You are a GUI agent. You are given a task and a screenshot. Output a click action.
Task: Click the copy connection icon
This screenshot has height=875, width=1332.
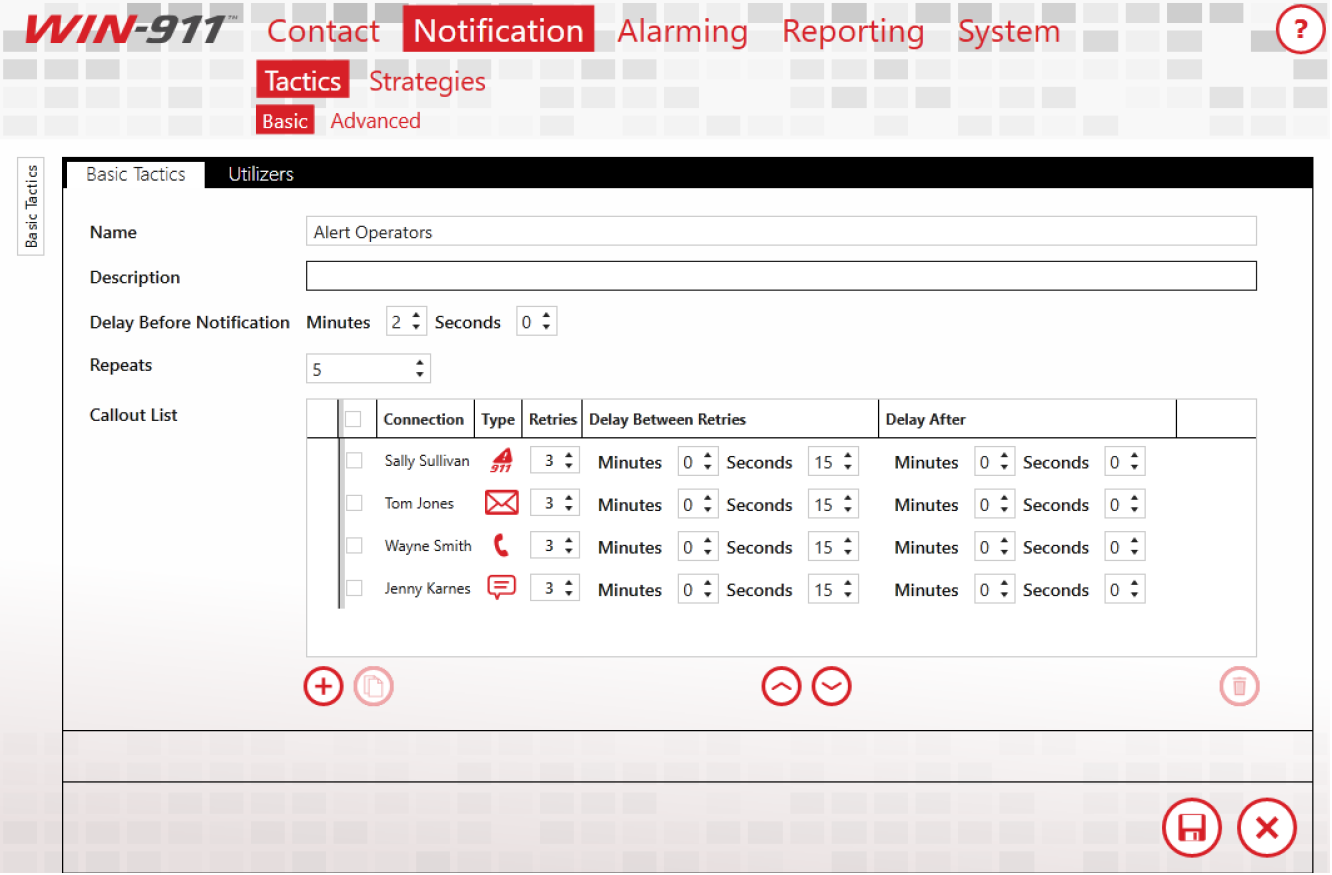click(373, 686)
